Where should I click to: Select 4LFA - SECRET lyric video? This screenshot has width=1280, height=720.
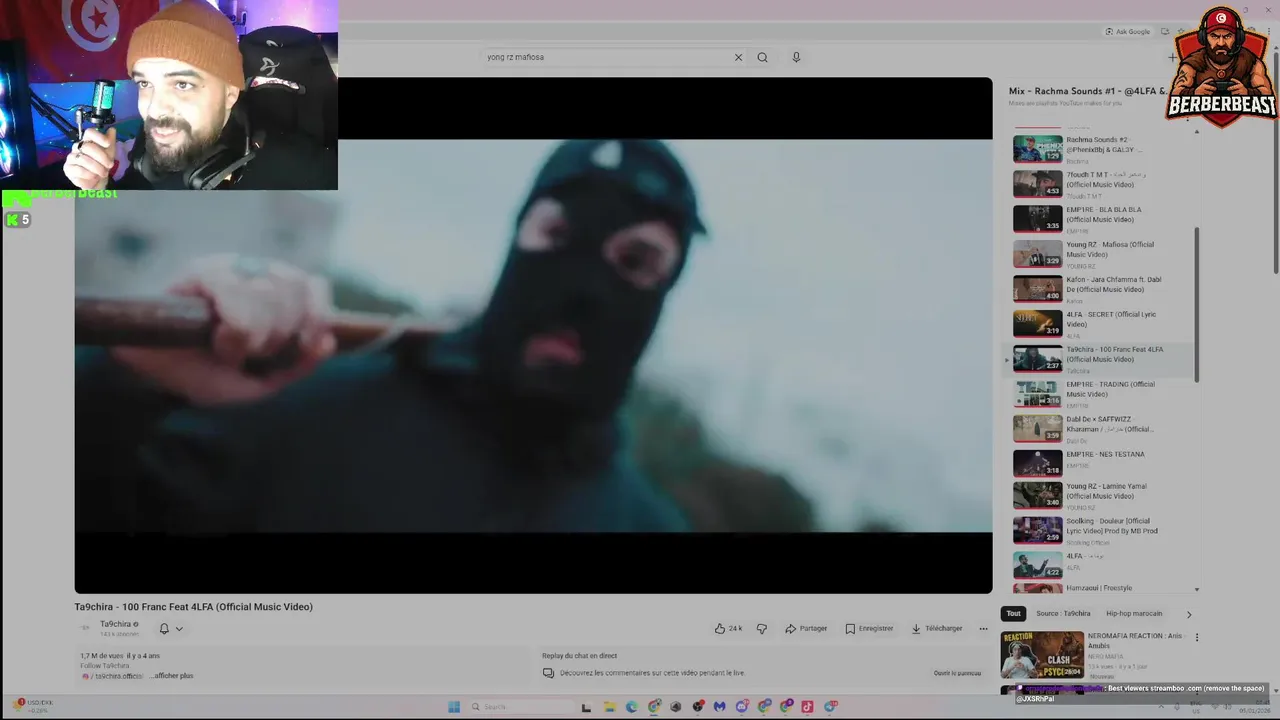coord(1098,324)
